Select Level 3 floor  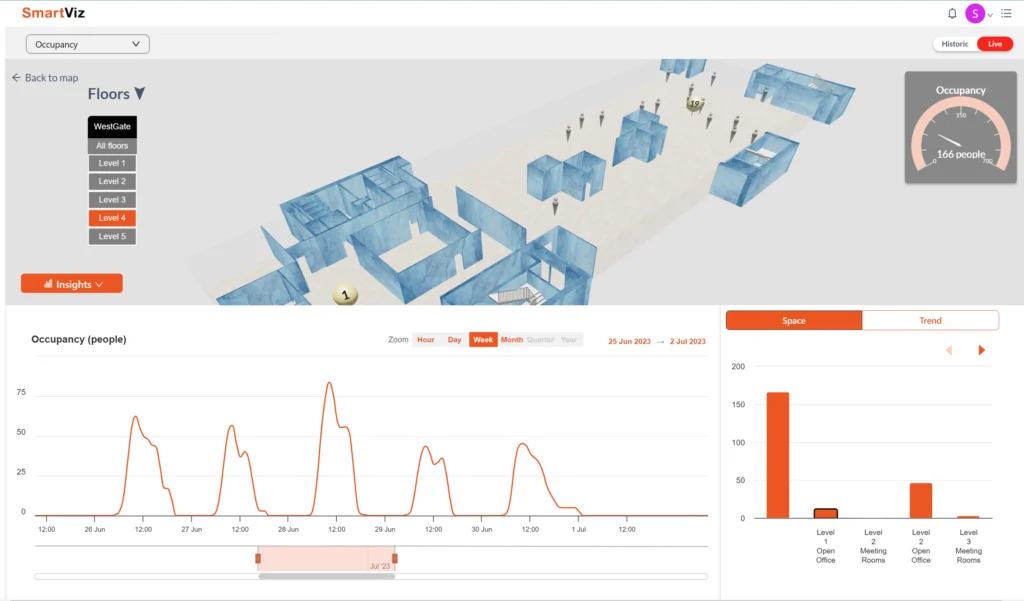112,200
